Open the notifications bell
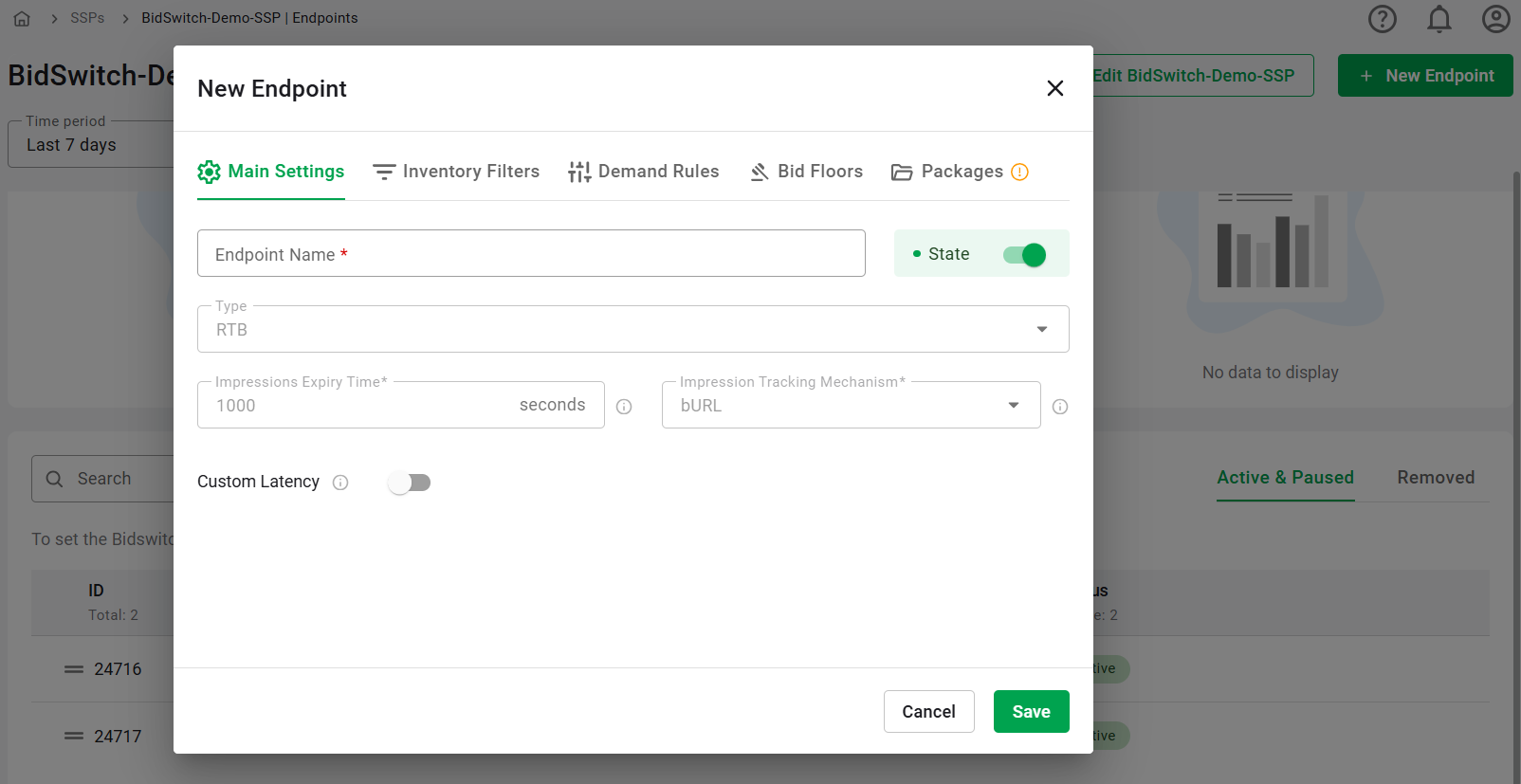The width and height of the screenshot is (1521, 784). (1439, 19)
